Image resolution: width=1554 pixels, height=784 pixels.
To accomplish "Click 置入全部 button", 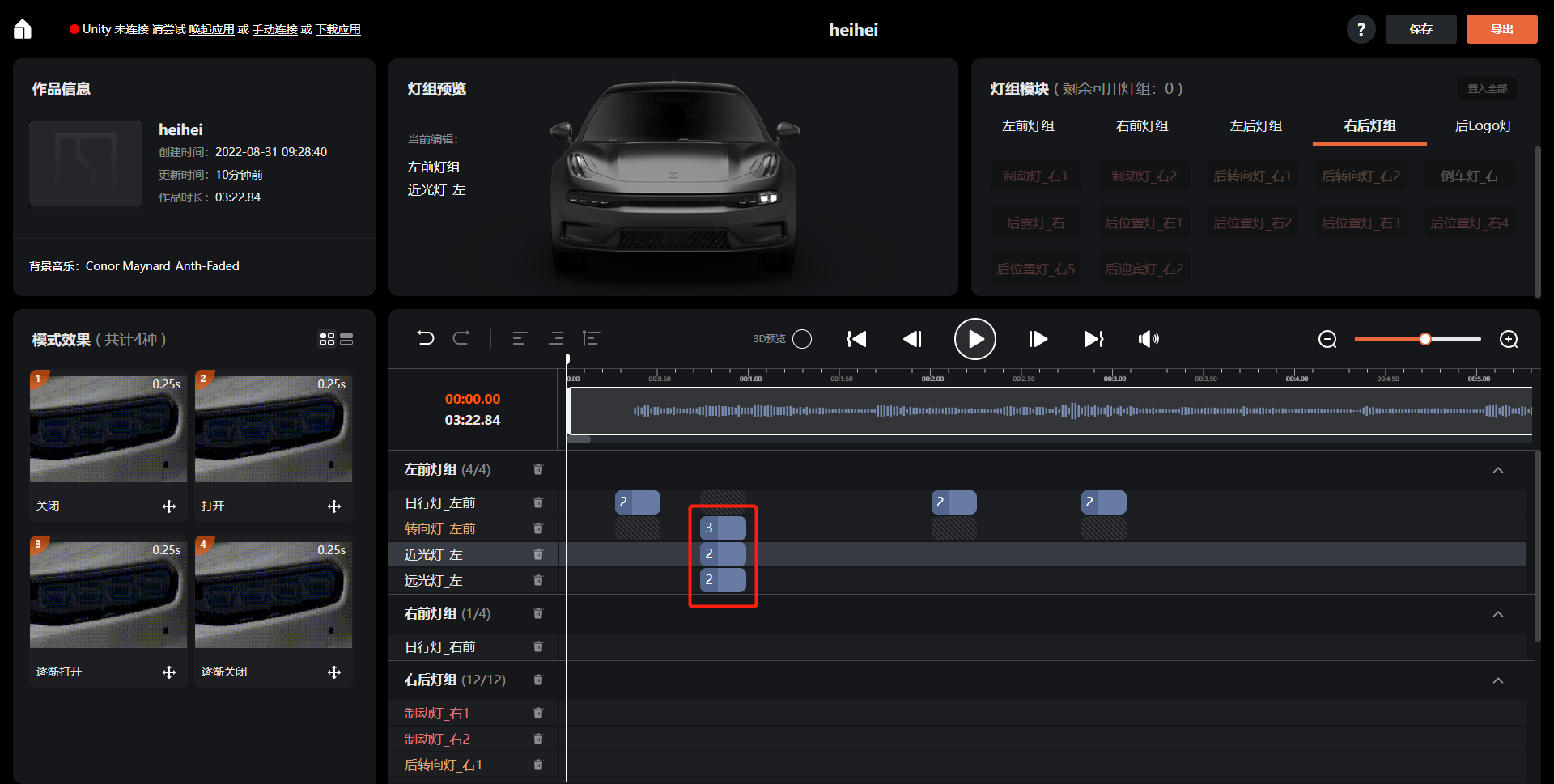I will click(x=1488, y=88).
